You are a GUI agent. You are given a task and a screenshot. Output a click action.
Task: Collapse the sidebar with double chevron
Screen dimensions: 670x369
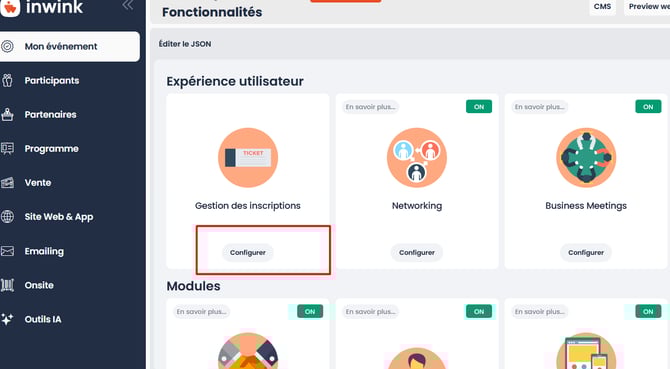(127, 5)
